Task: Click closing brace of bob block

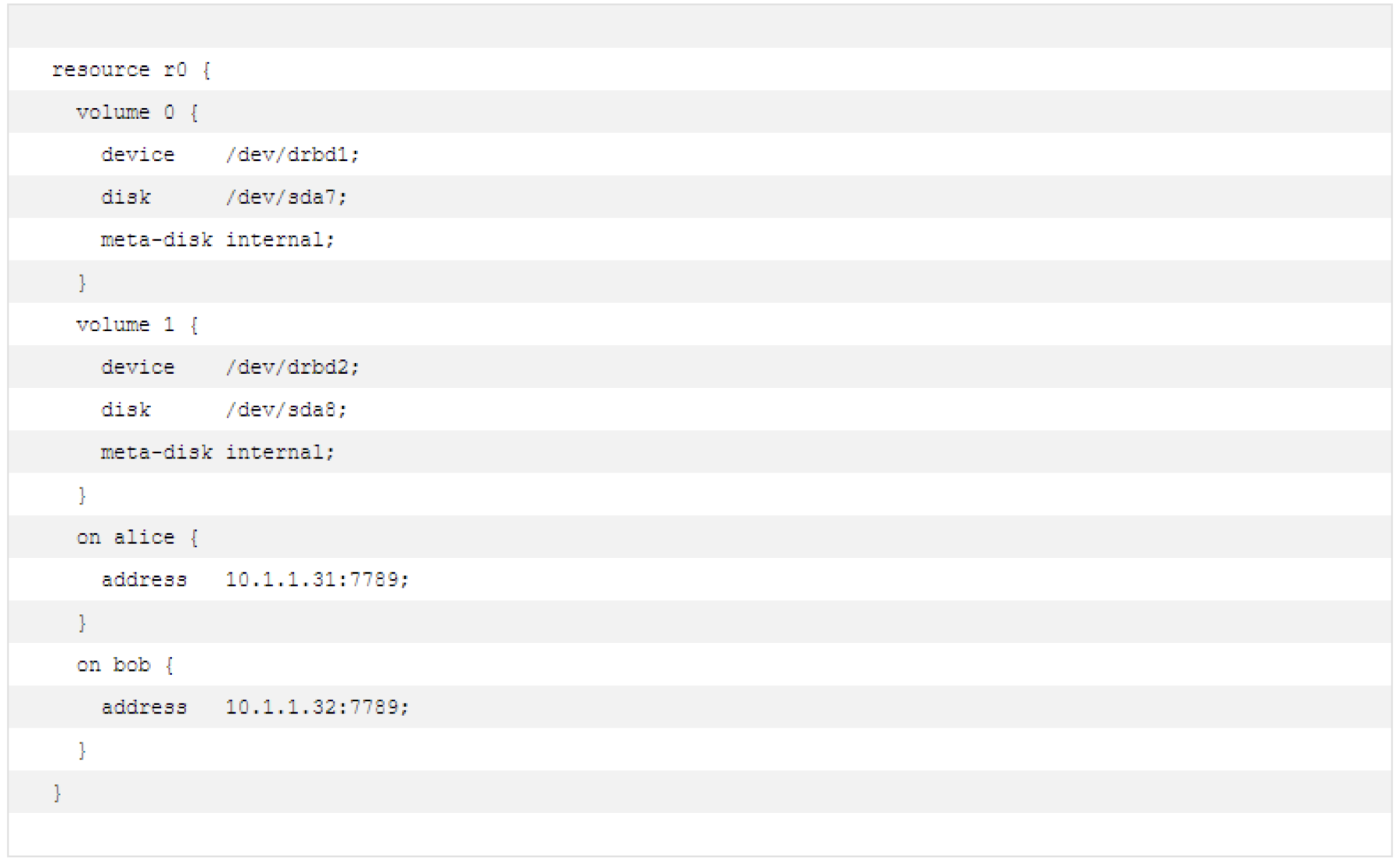Action: (82, 750)
